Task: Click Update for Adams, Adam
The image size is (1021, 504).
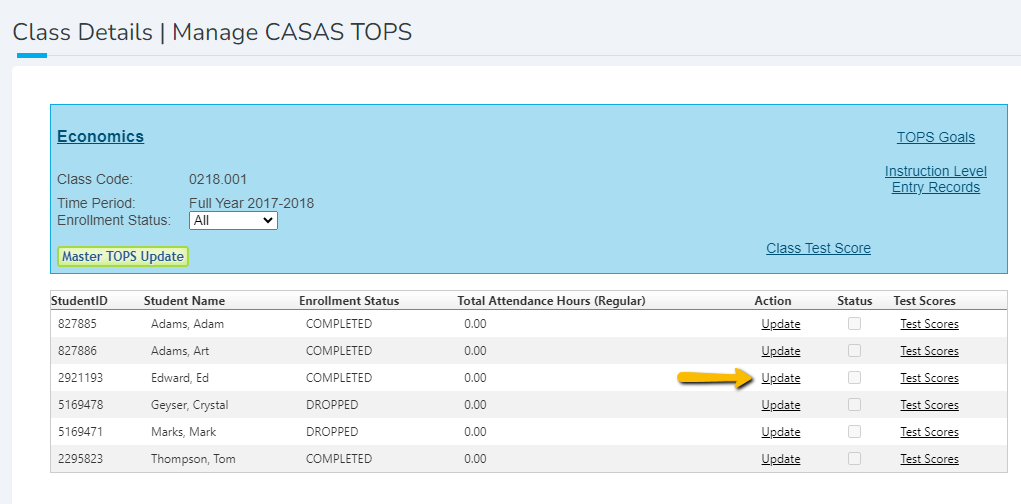Action: click(781, 324)
